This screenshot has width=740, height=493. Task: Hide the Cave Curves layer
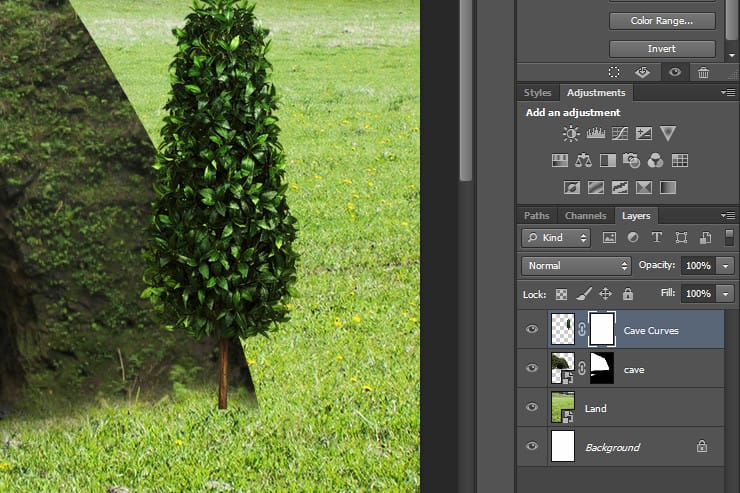pos(532,329)
